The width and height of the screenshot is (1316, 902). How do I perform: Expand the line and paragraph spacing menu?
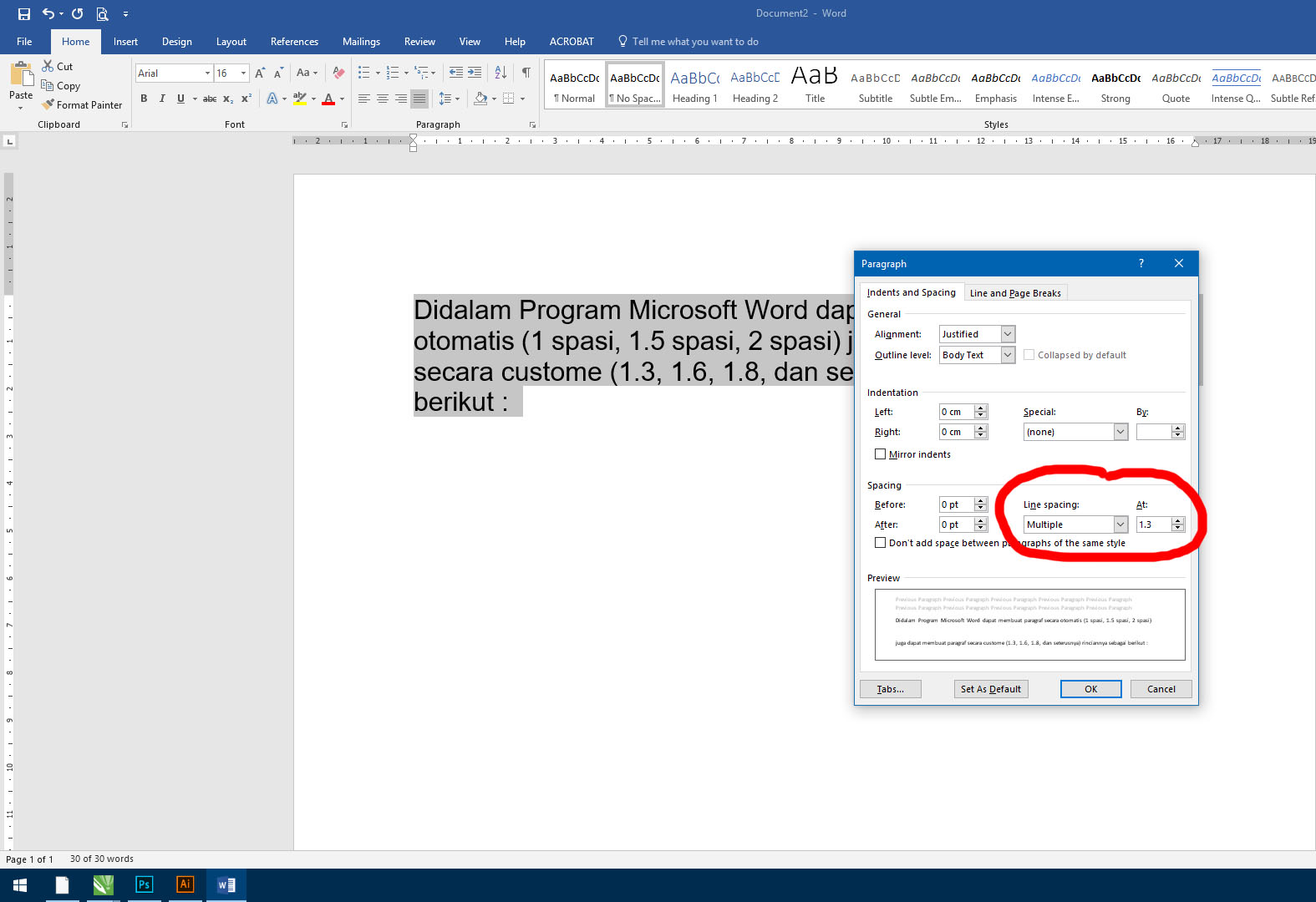tap(450, 99)
